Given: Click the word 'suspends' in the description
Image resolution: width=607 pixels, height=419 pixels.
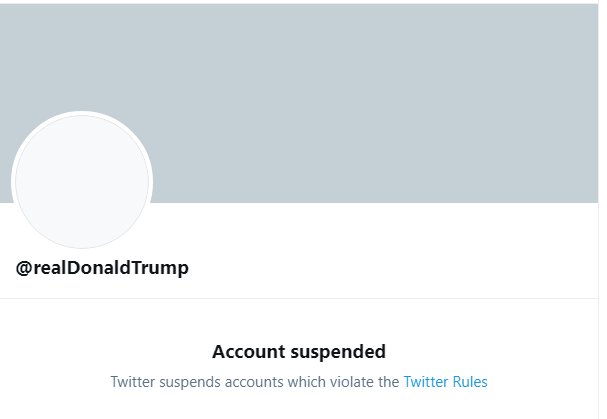Looking at the screenshot, I should pos(190,383).
